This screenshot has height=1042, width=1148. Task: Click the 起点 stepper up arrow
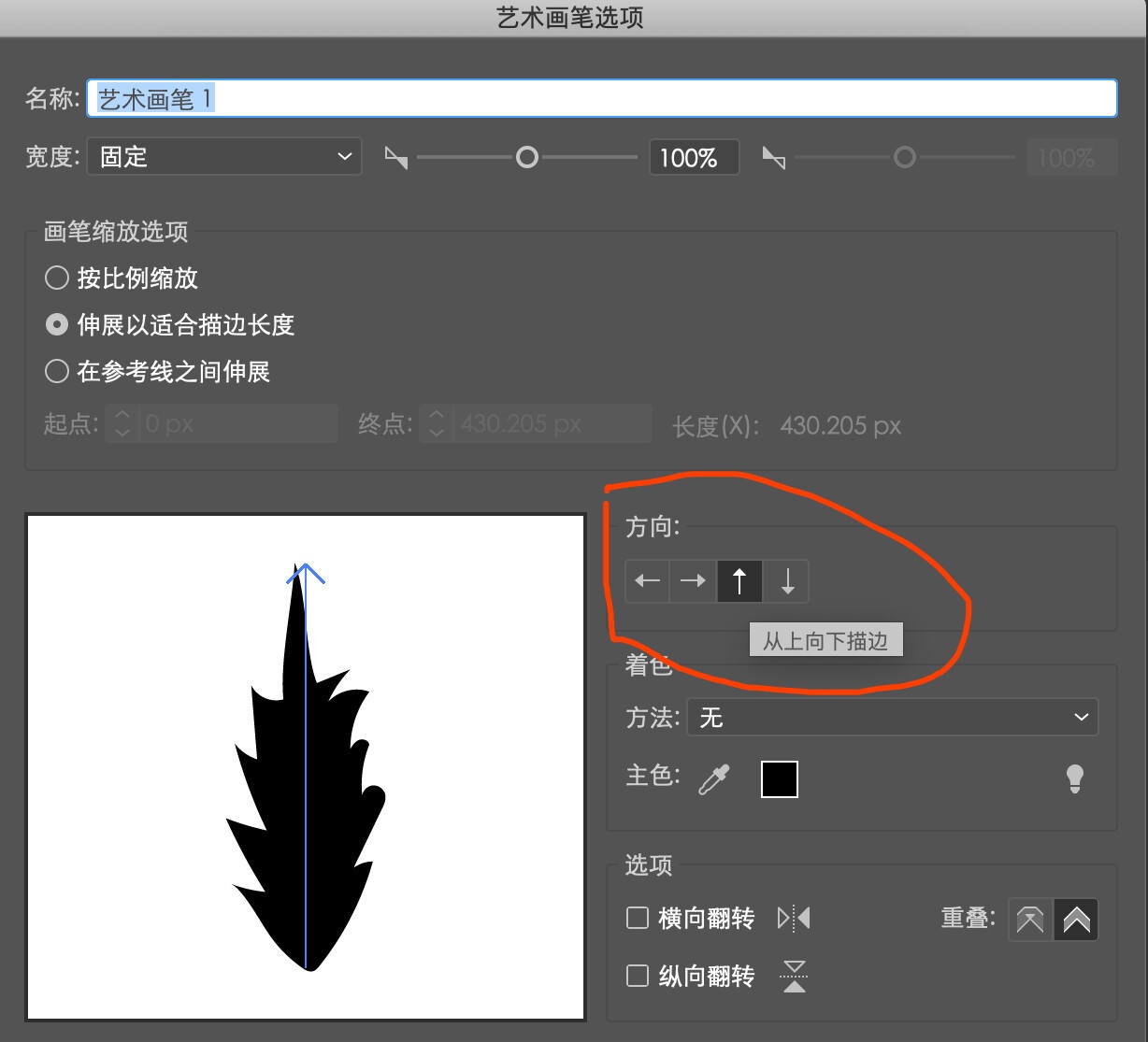(x=122, y=417)
